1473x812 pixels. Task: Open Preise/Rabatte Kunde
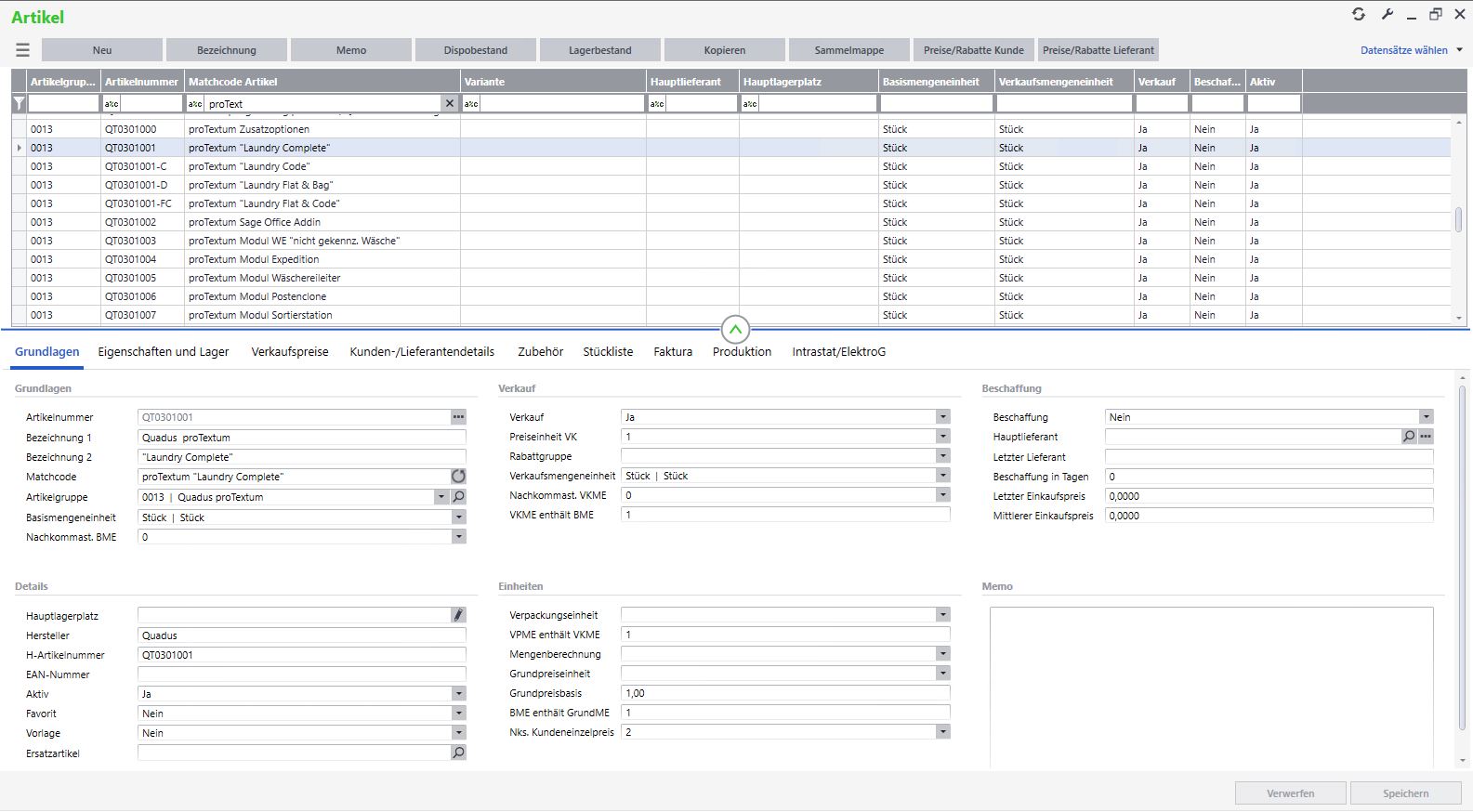(x=974, y=50)
